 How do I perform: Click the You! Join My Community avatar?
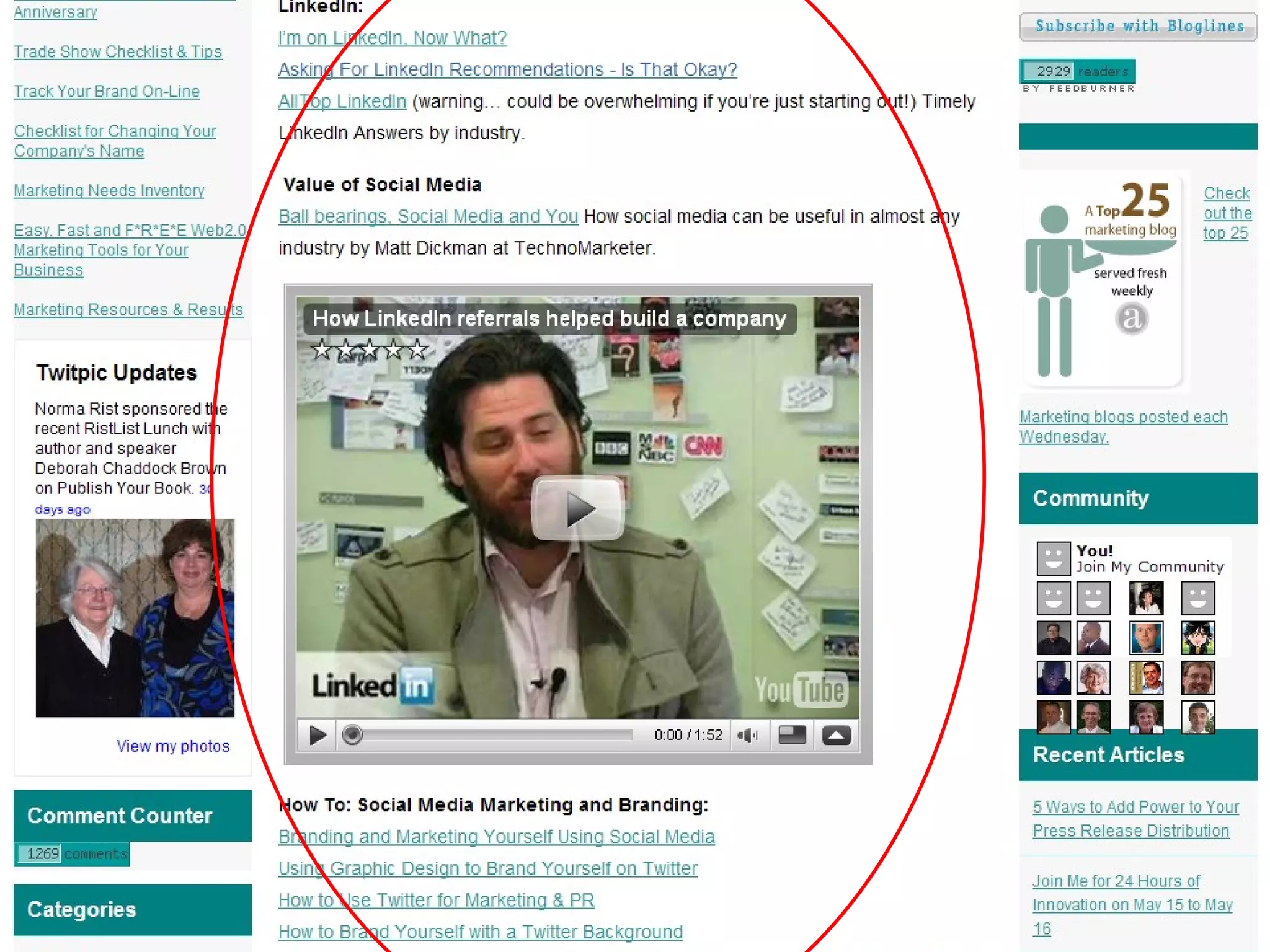(x=1053, y=558)
